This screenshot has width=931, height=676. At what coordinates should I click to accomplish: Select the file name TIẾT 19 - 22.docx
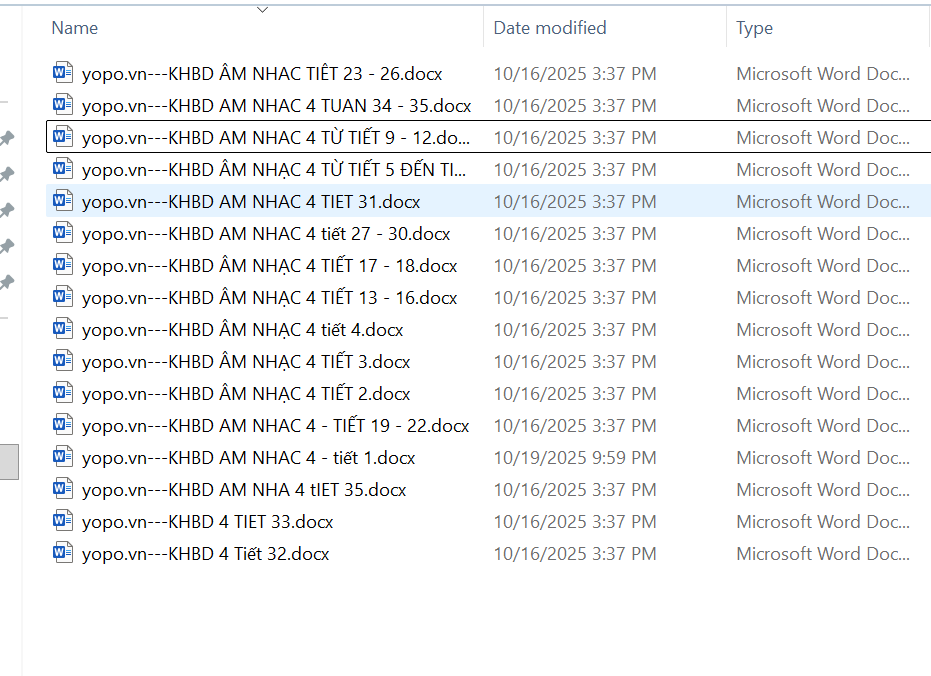pyautogui.click(x=275, y=426)
